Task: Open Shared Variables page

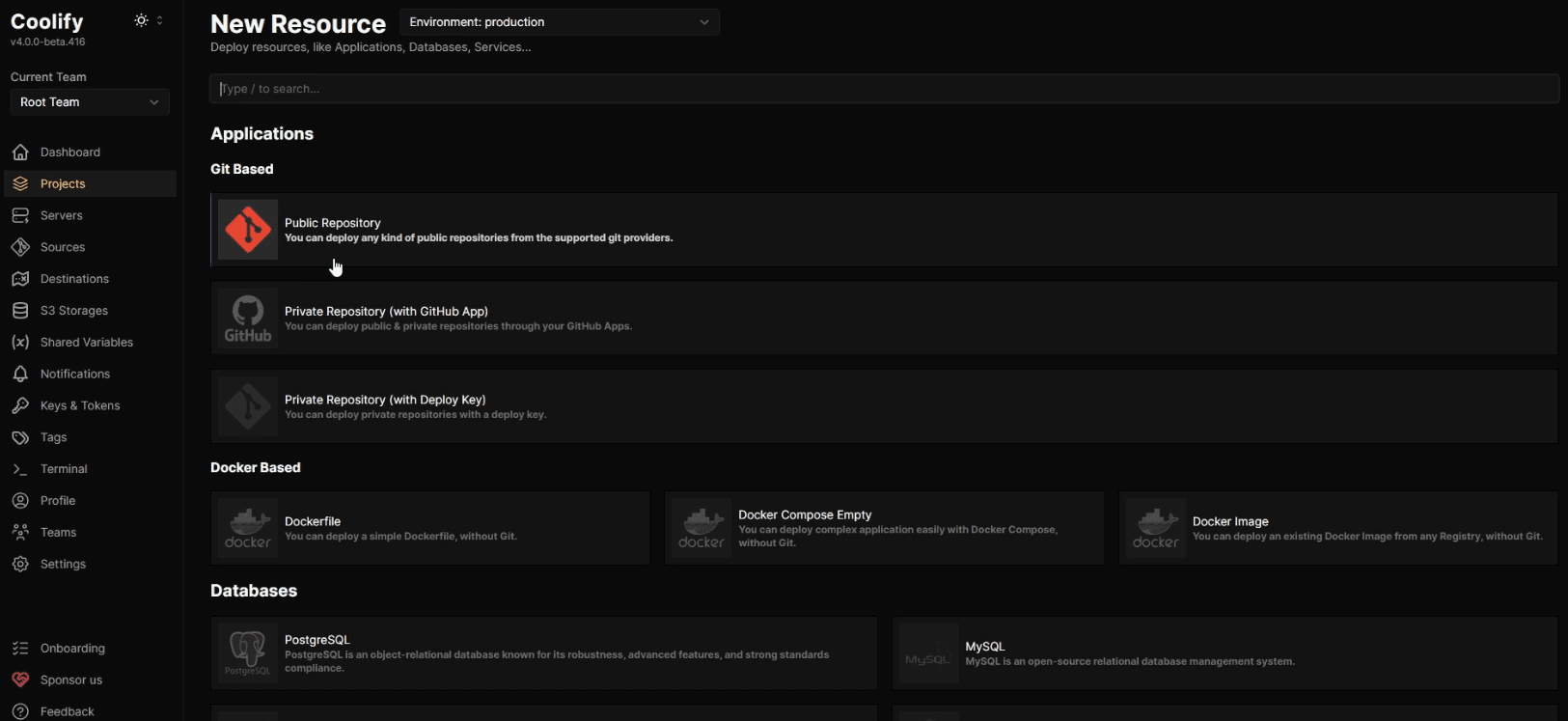Action: tap(90, 343)
